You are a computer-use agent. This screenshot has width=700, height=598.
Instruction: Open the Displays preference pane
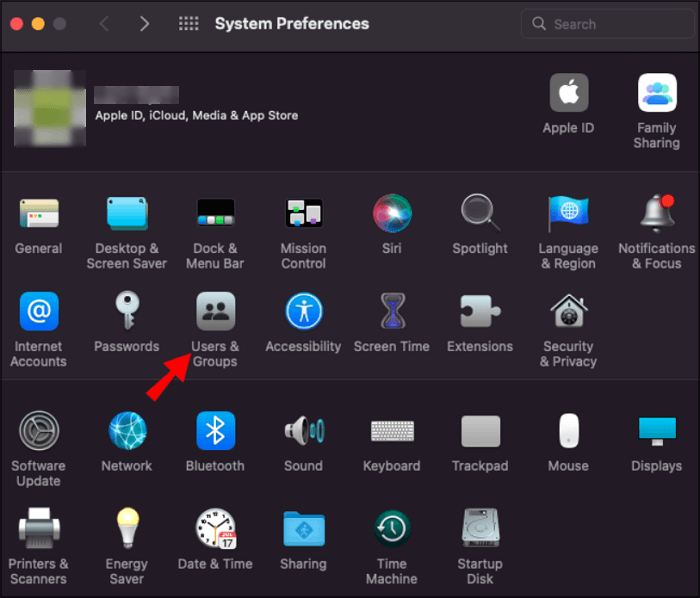(x=656, y=430)
